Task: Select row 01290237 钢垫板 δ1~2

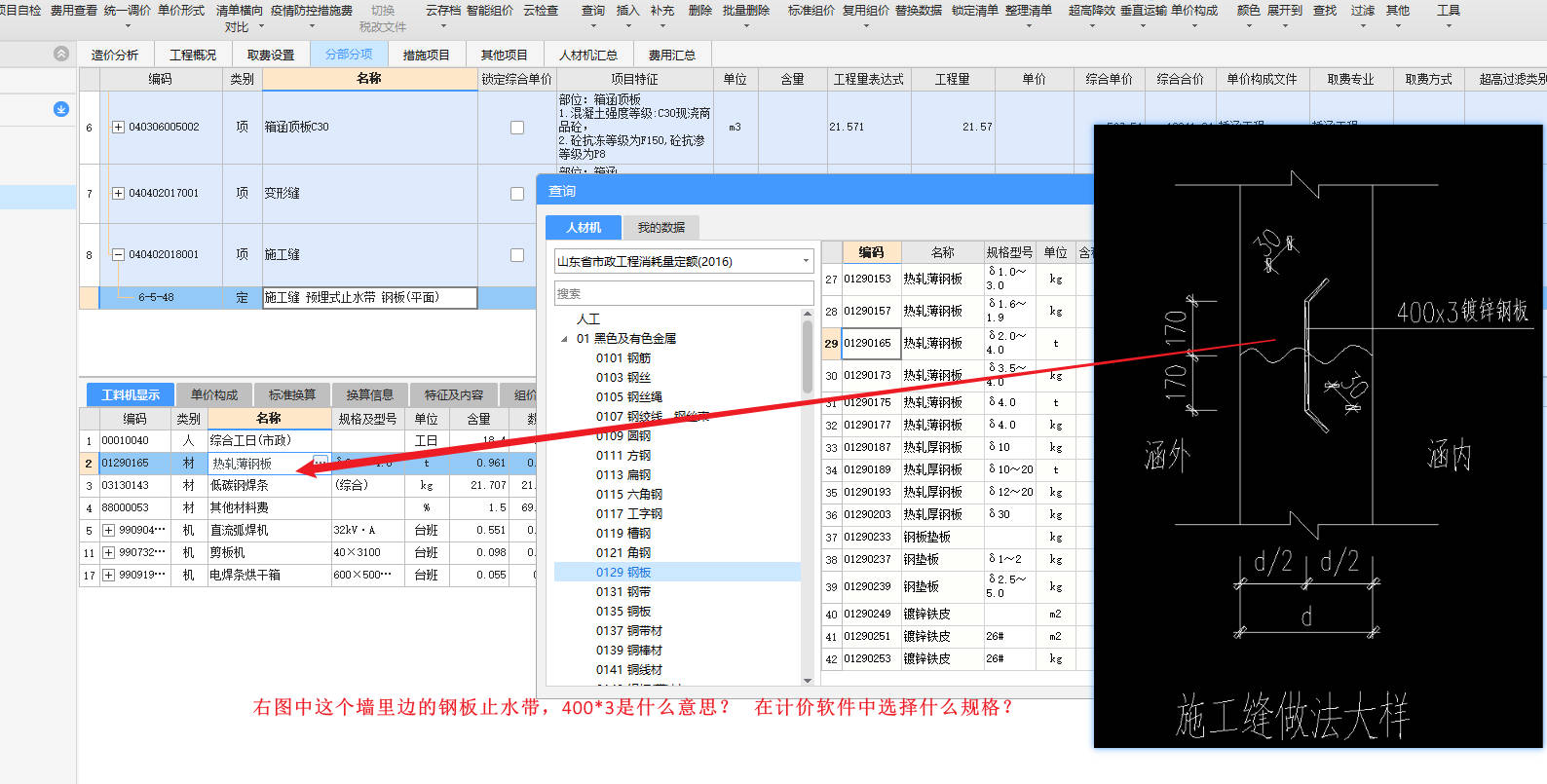Action: coord(958,560)
